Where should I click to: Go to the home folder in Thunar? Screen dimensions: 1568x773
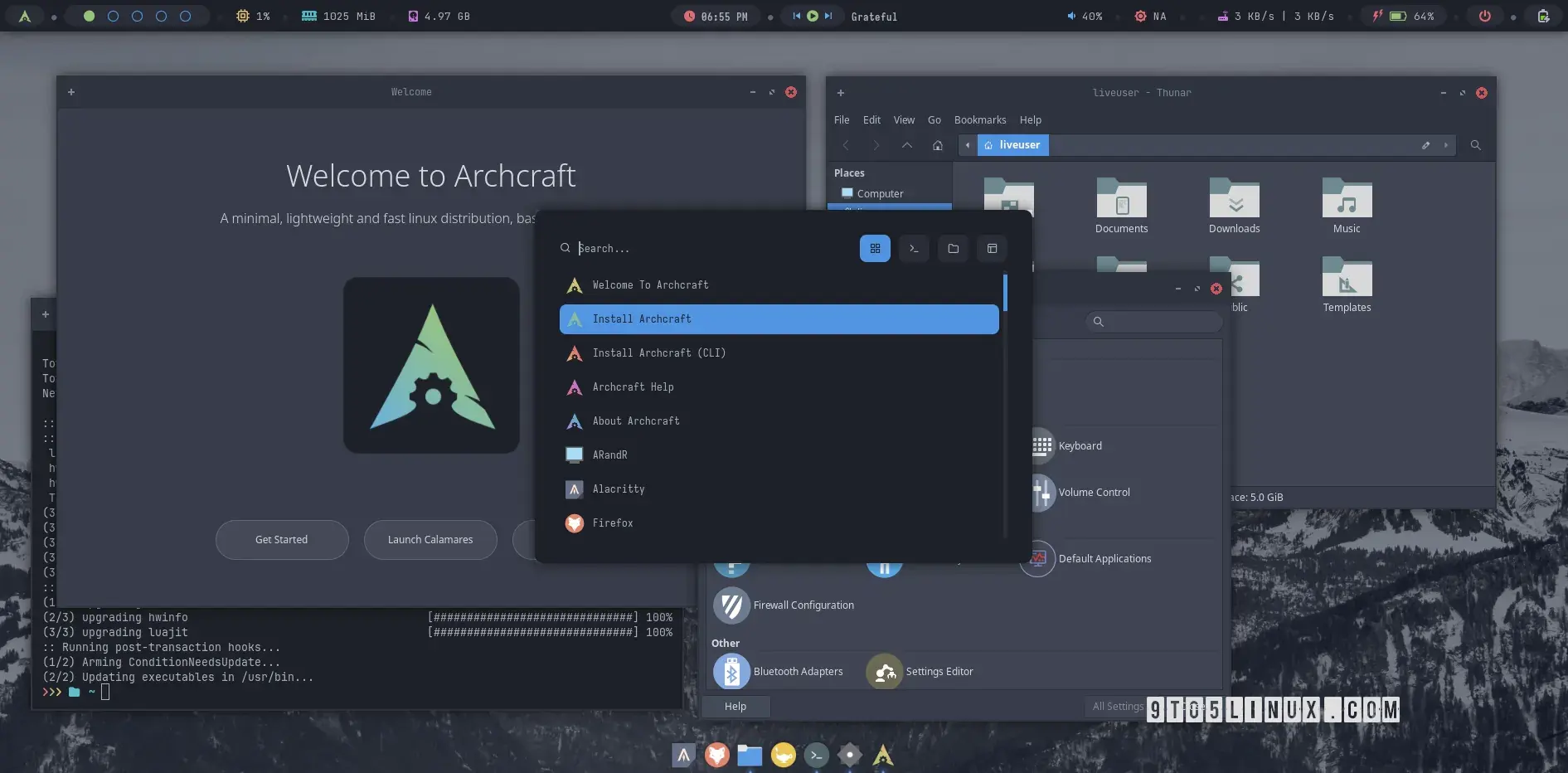[938, 145]
